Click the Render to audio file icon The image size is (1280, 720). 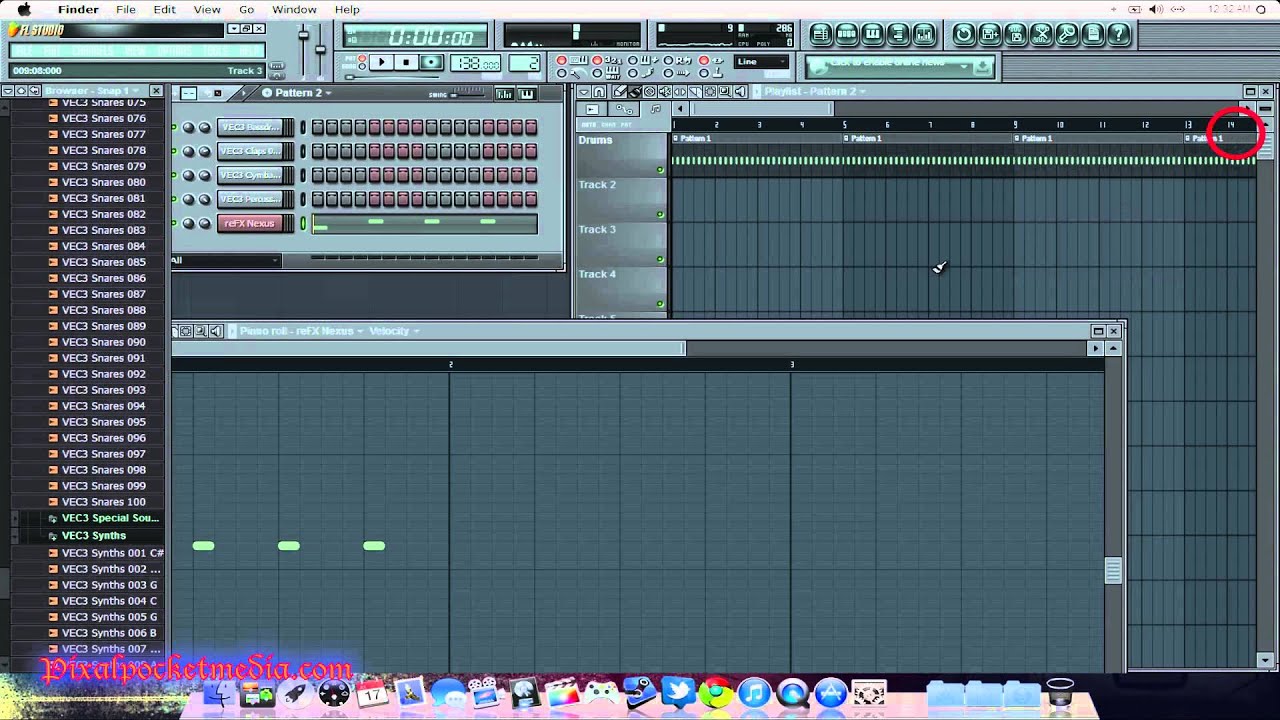(1015, 35)
